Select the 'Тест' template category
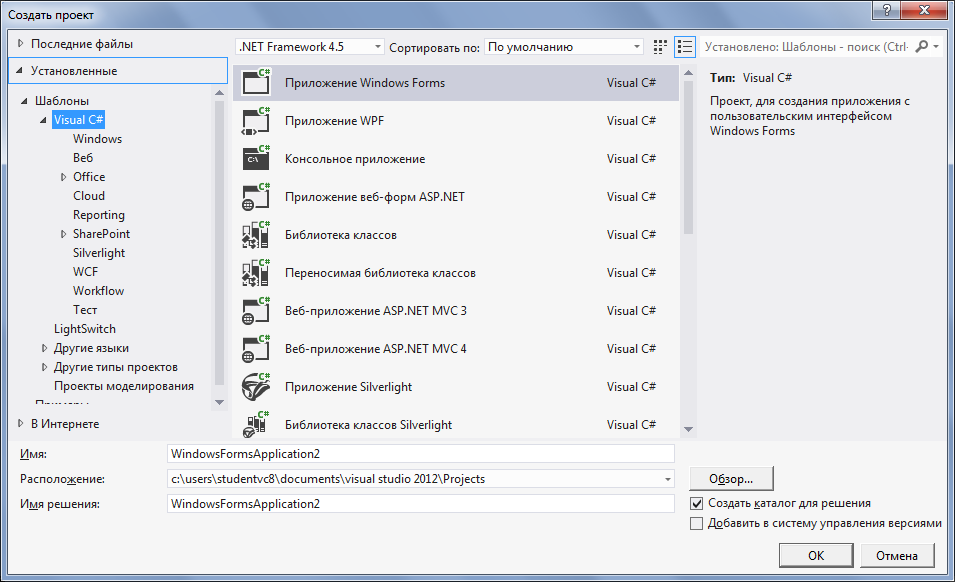The width and height of the screenshot is (955, 582). tap(85, 310)
